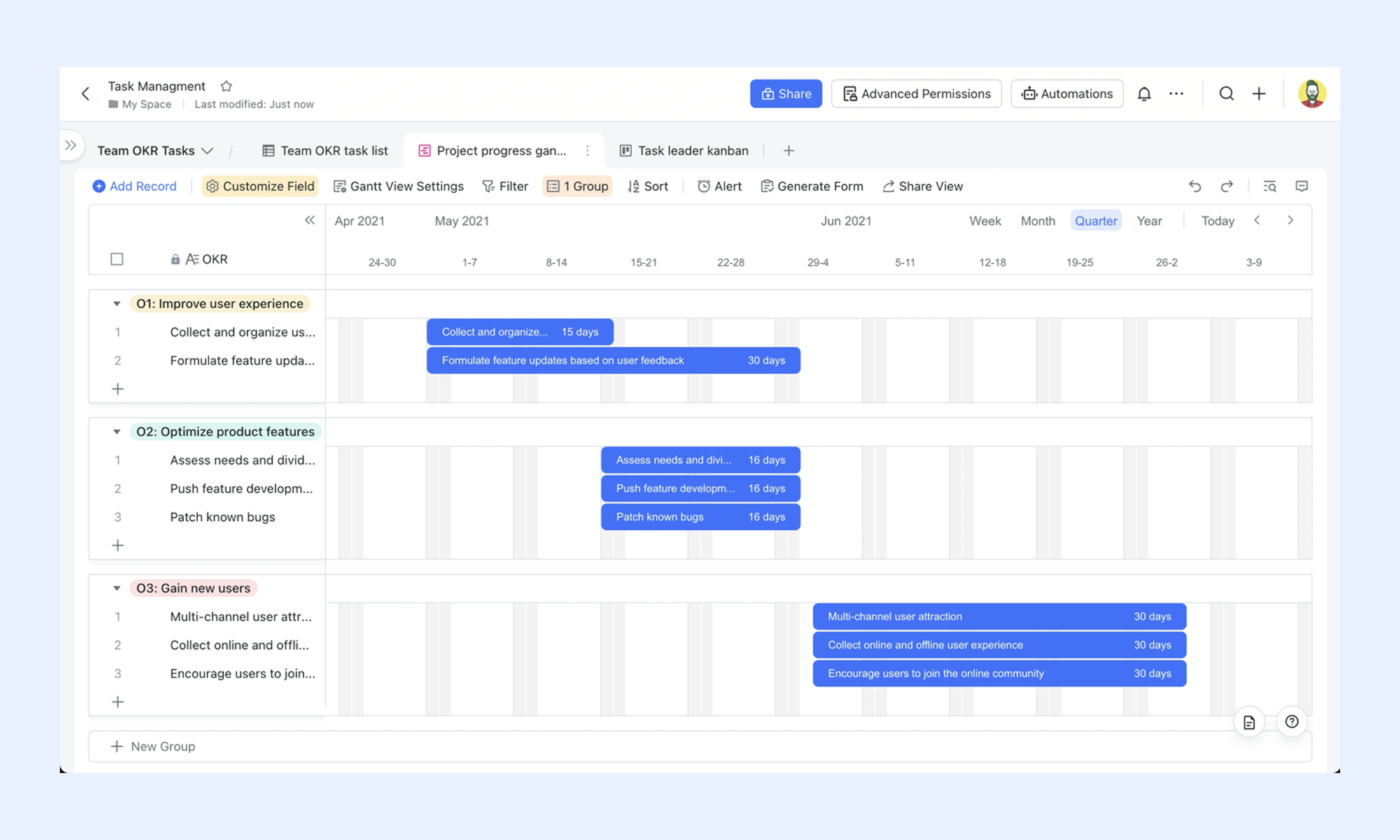Open notifications bell
The image size is (1400, 840).
coord(1144,94)
